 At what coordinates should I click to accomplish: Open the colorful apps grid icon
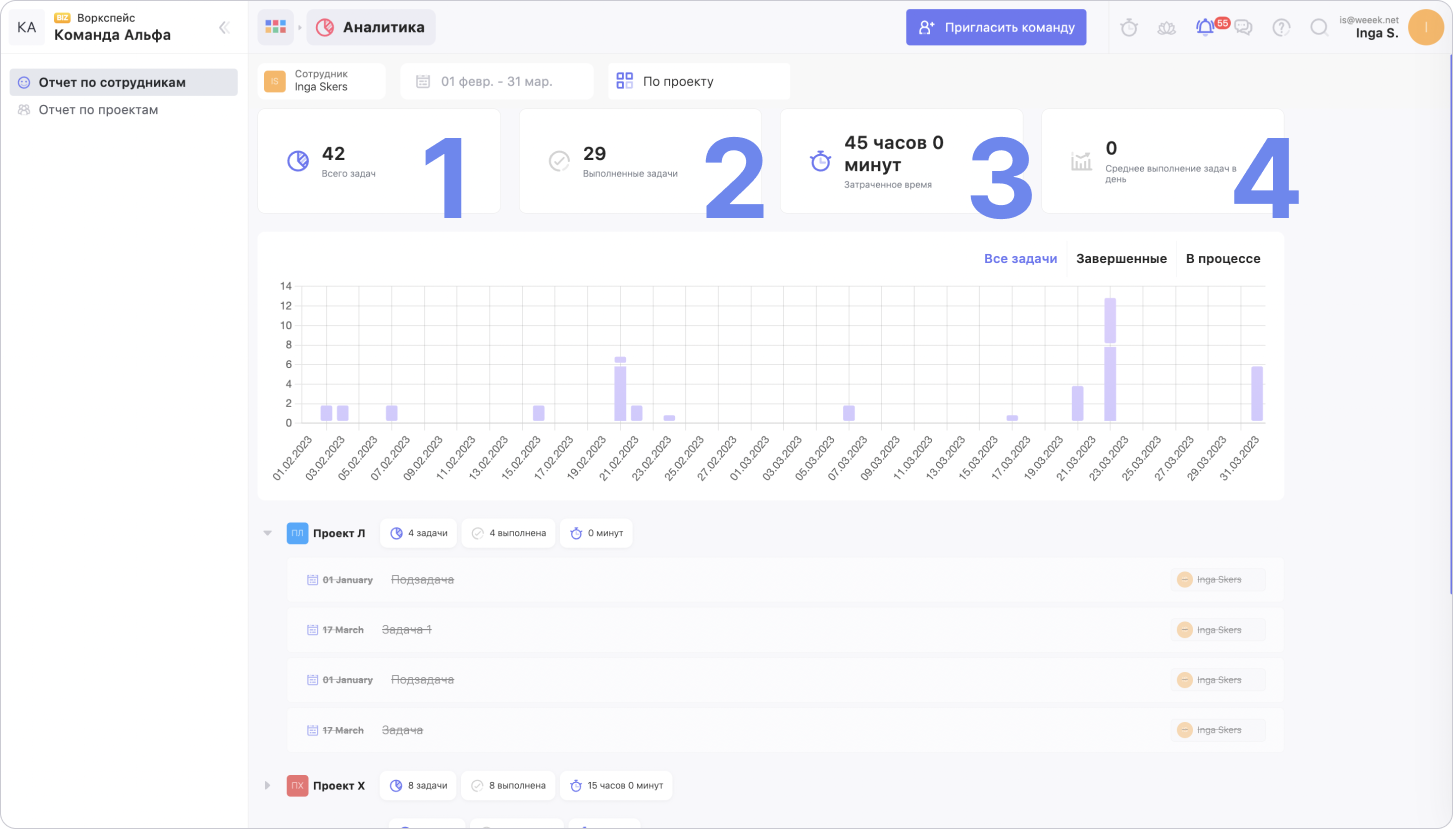point(275,27)
